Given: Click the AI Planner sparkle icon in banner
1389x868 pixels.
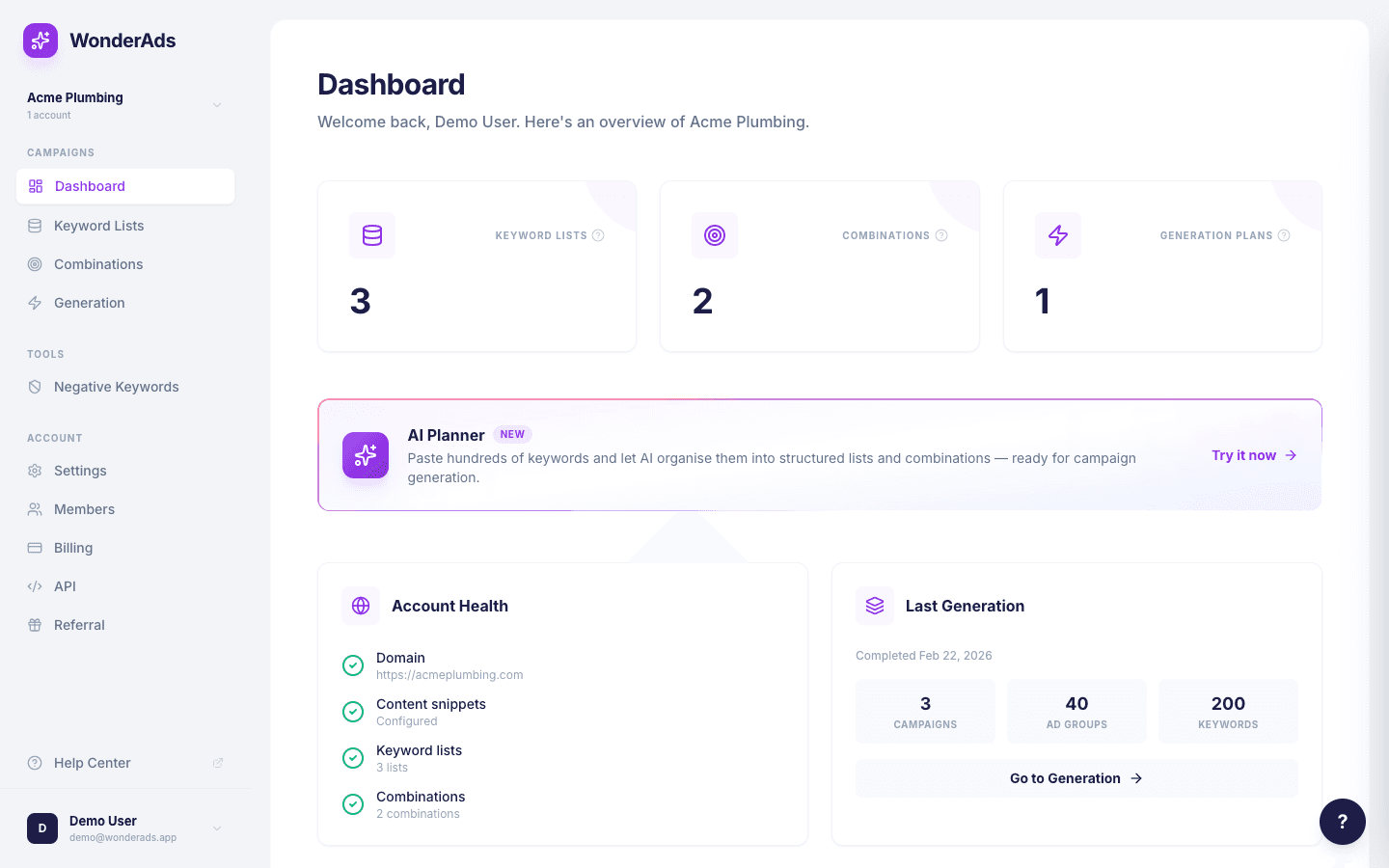Looking at the screenshot, I should [x=366, y=454].
